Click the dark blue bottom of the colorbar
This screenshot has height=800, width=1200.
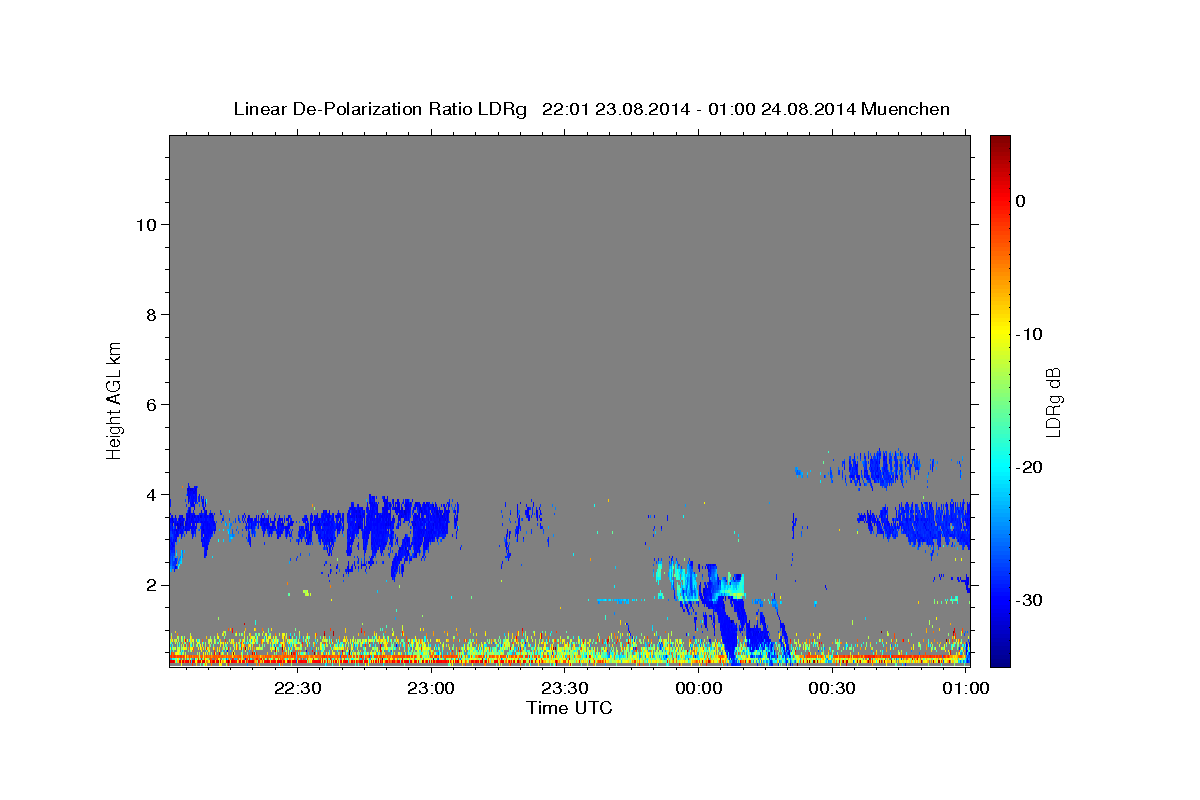click(1000, 658)
